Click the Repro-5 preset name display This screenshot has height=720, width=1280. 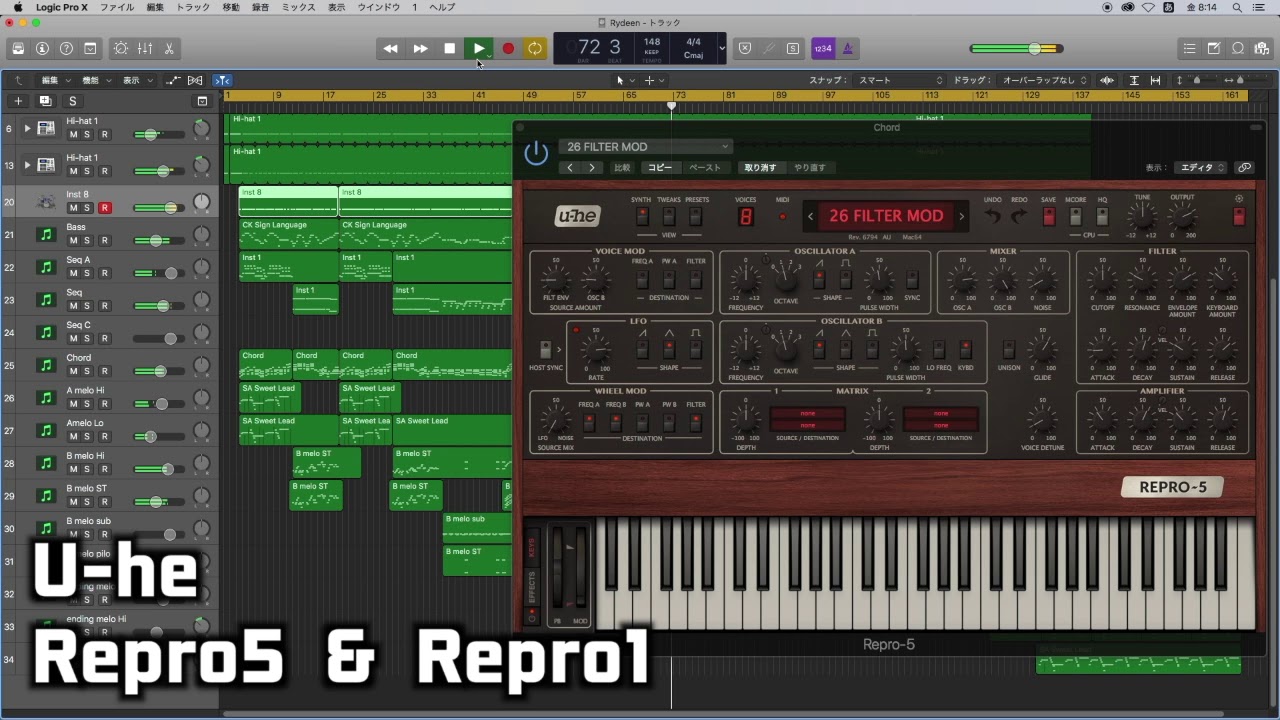[886, 216]
